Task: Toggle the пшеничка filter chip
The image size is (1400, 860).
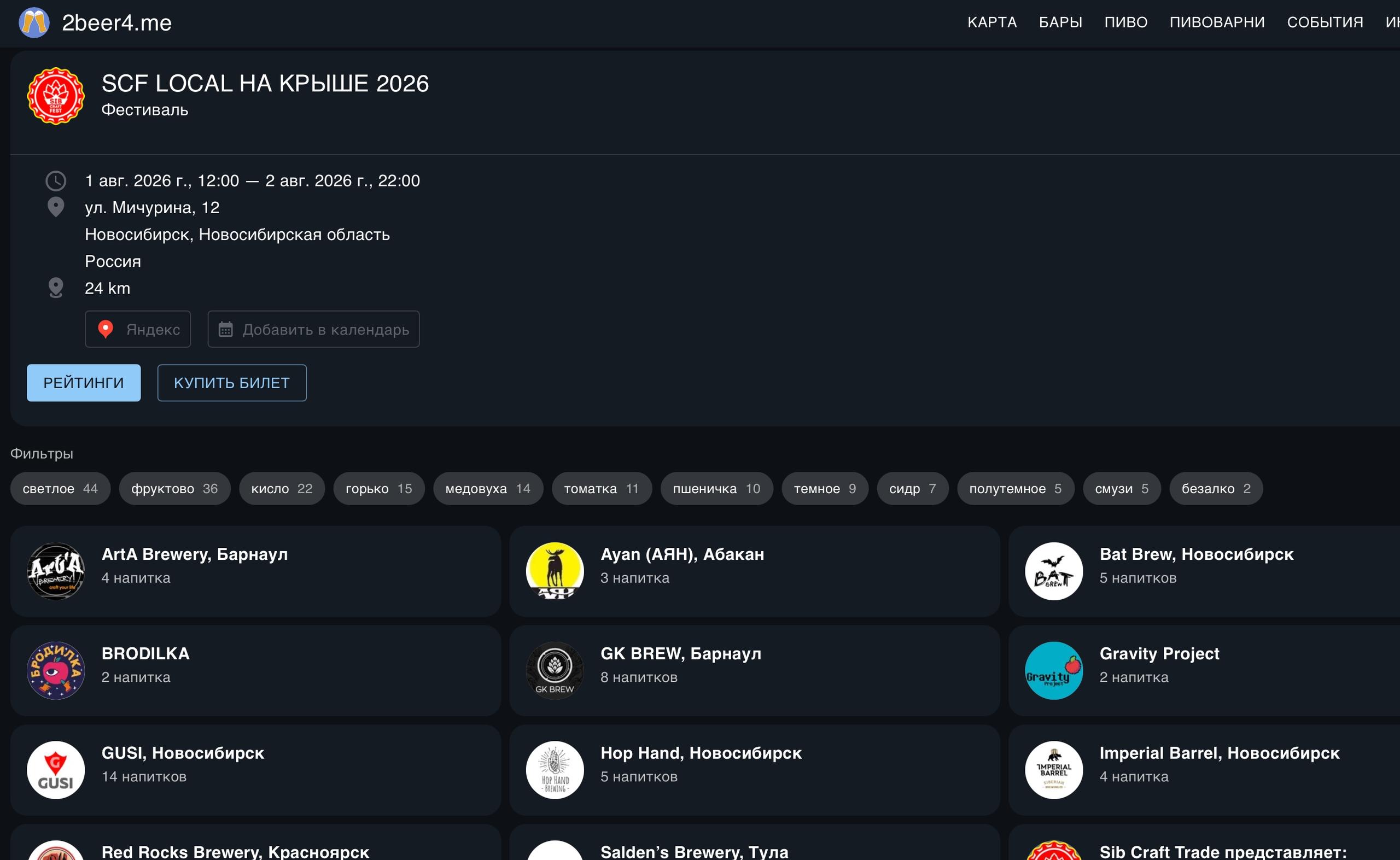Action: pyautogui.click(x=716, y=489)
